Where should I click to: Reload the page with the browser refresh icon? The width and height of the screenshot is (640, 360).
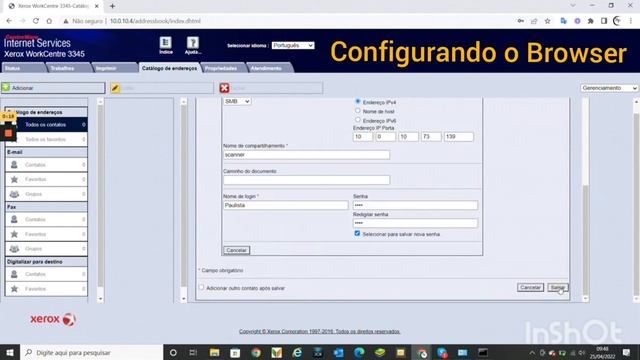click(x=36, y=21)
